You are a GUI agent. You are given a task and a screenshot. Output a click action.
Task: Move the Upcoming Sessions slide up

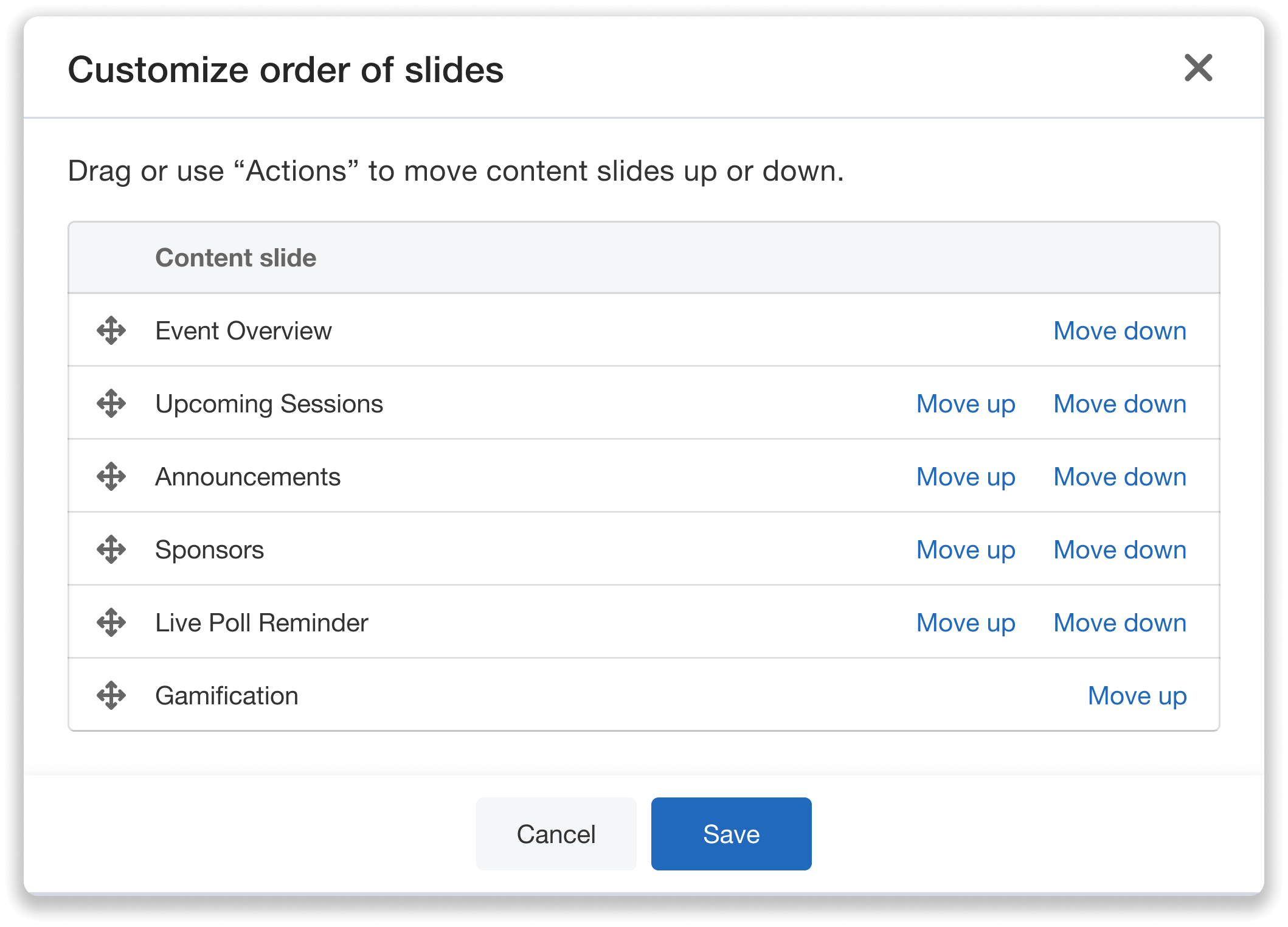point(966,403)
